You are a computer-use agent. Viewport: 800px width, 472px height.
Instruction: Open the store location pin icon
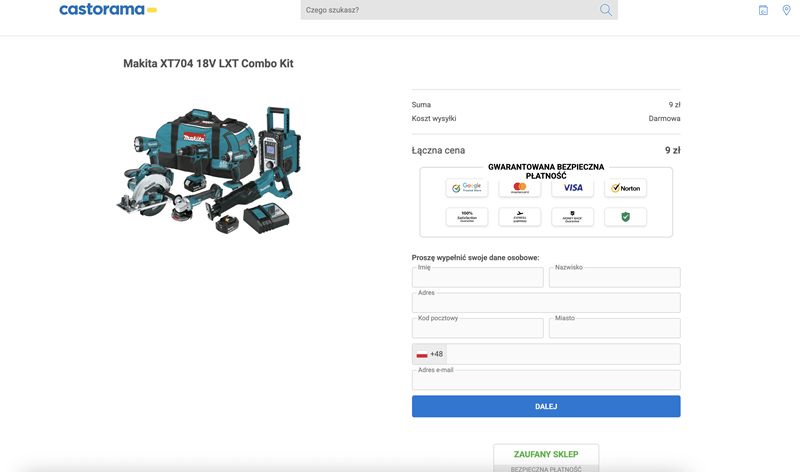pyautogui.click(x=786, y=10)
